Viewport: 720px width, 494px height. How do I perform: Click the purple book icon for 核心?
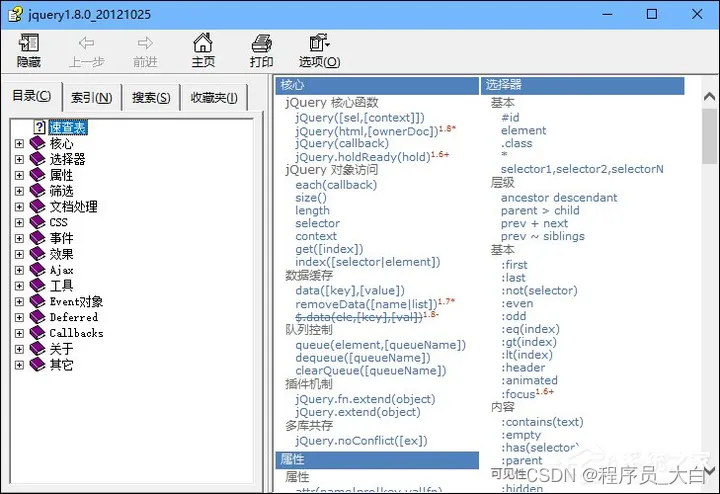[x=37, y=143]
